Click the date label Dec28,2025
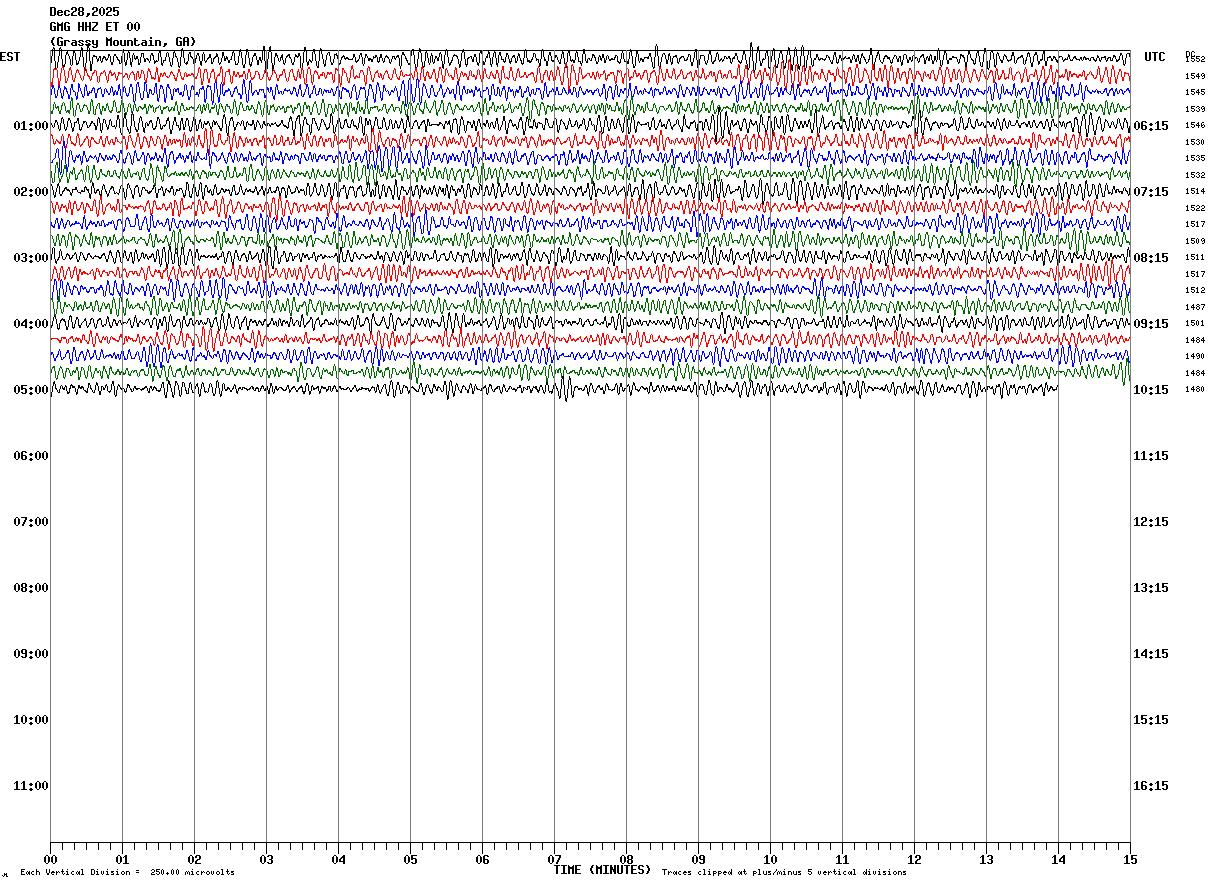1210x886 pixels. coord(85,12)
